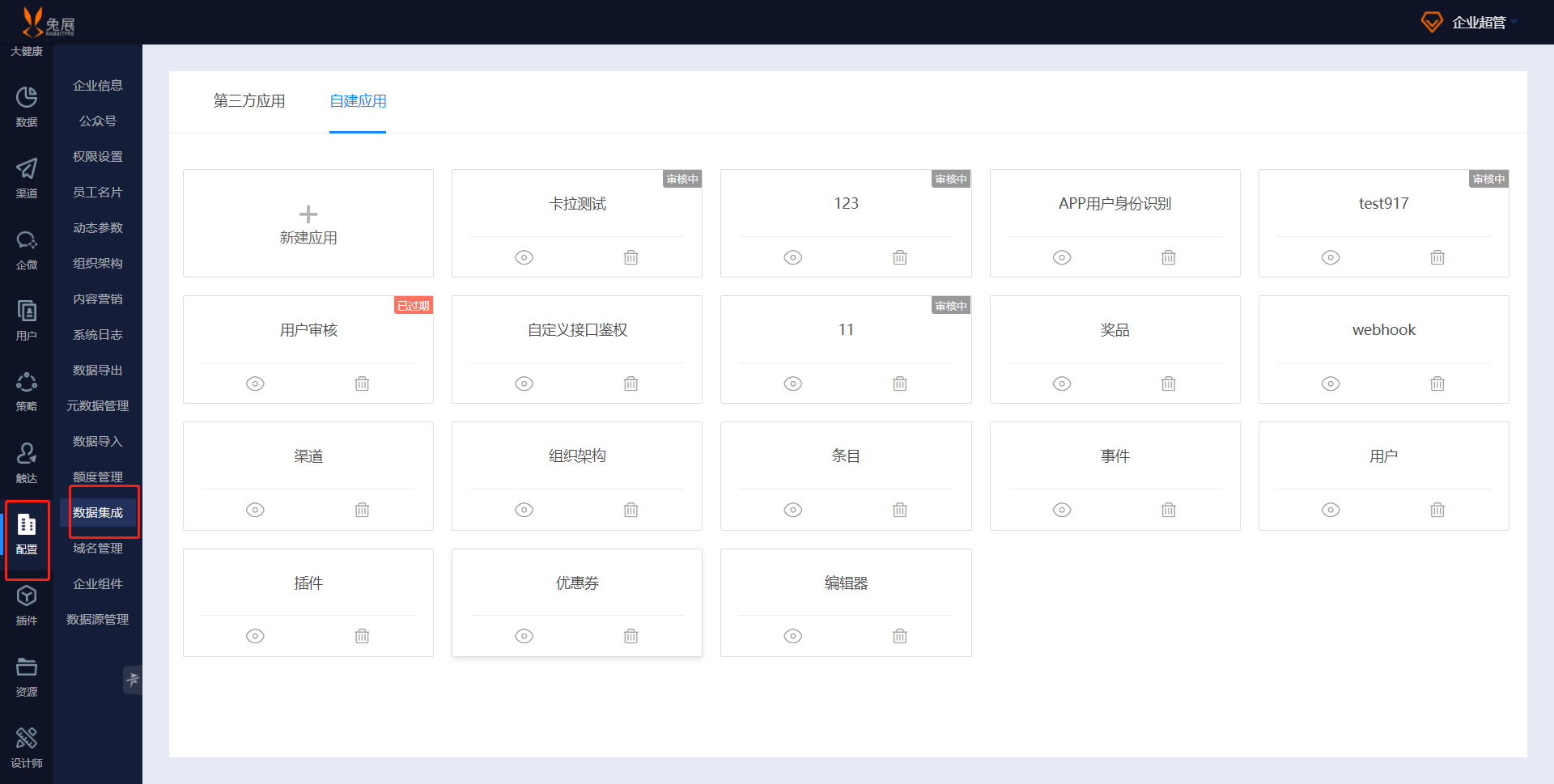Image resolution: width=1554 pixels, height=784 pixels.
Task: Delete the 编辑器 app
Action: tap(900, 636)
